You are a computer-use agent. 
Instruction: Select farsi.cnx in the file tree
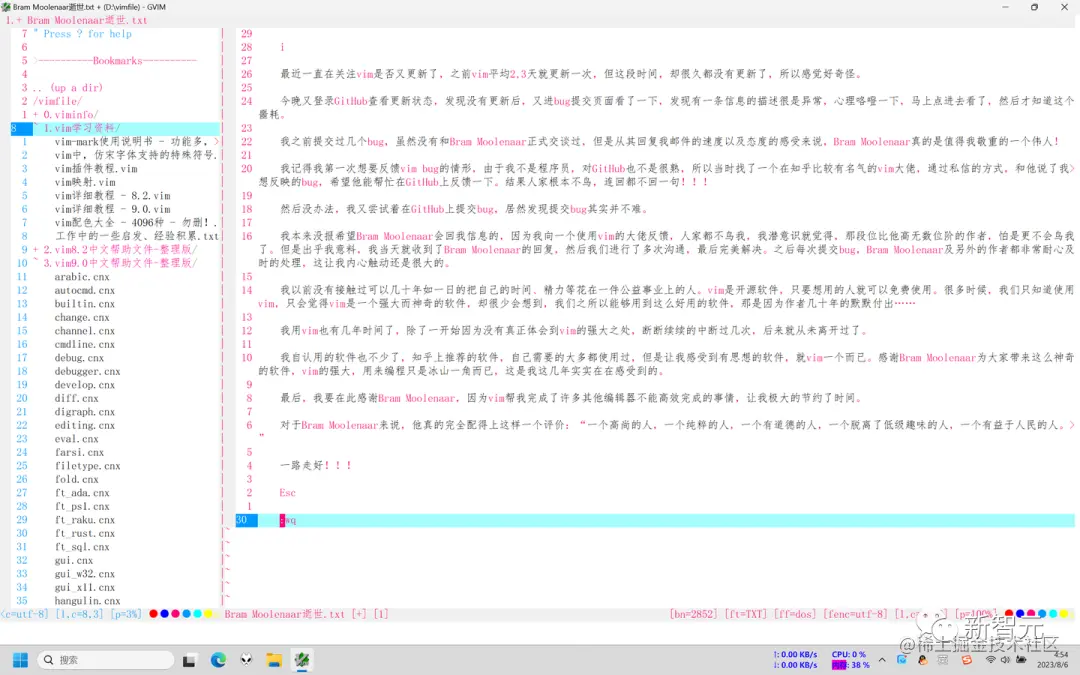79,453
